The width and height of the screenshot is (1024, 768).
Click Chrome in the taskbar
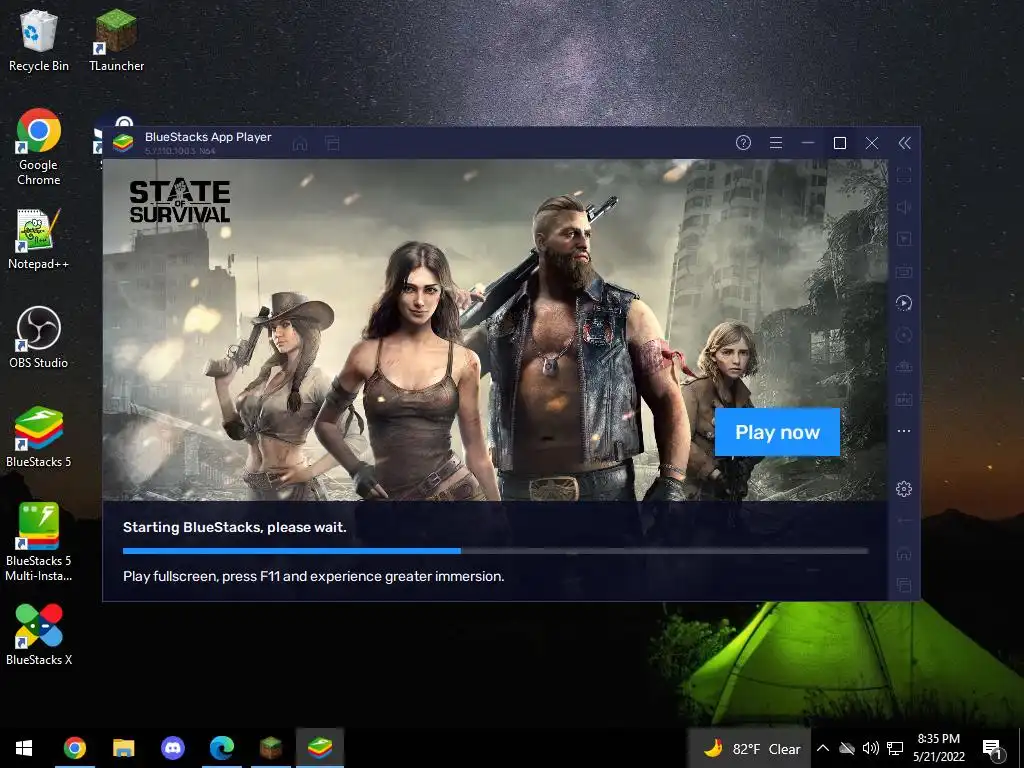[x=74, y=748]
